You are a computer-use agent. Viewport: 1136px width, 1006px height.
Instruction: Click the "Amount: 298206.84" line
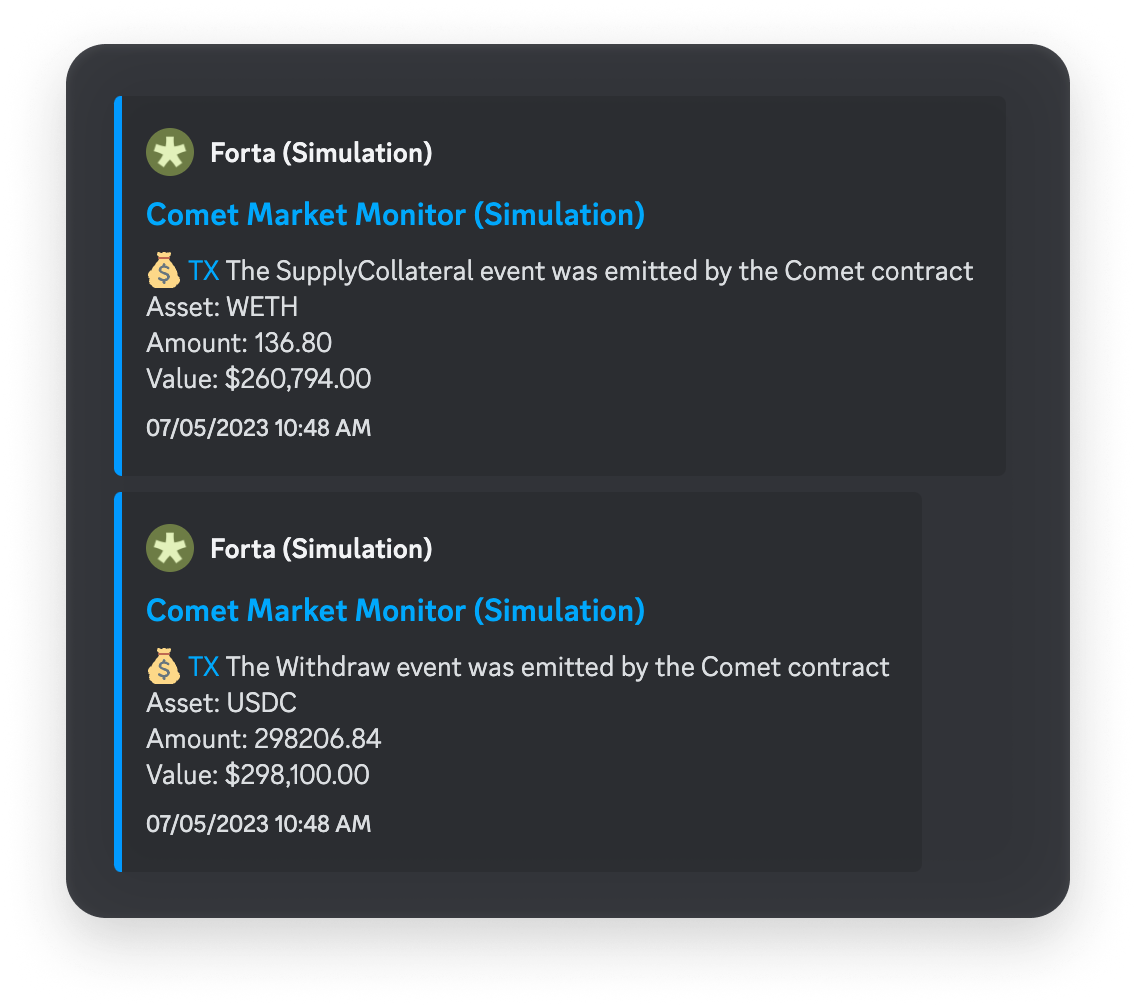[x=264, y=739]
